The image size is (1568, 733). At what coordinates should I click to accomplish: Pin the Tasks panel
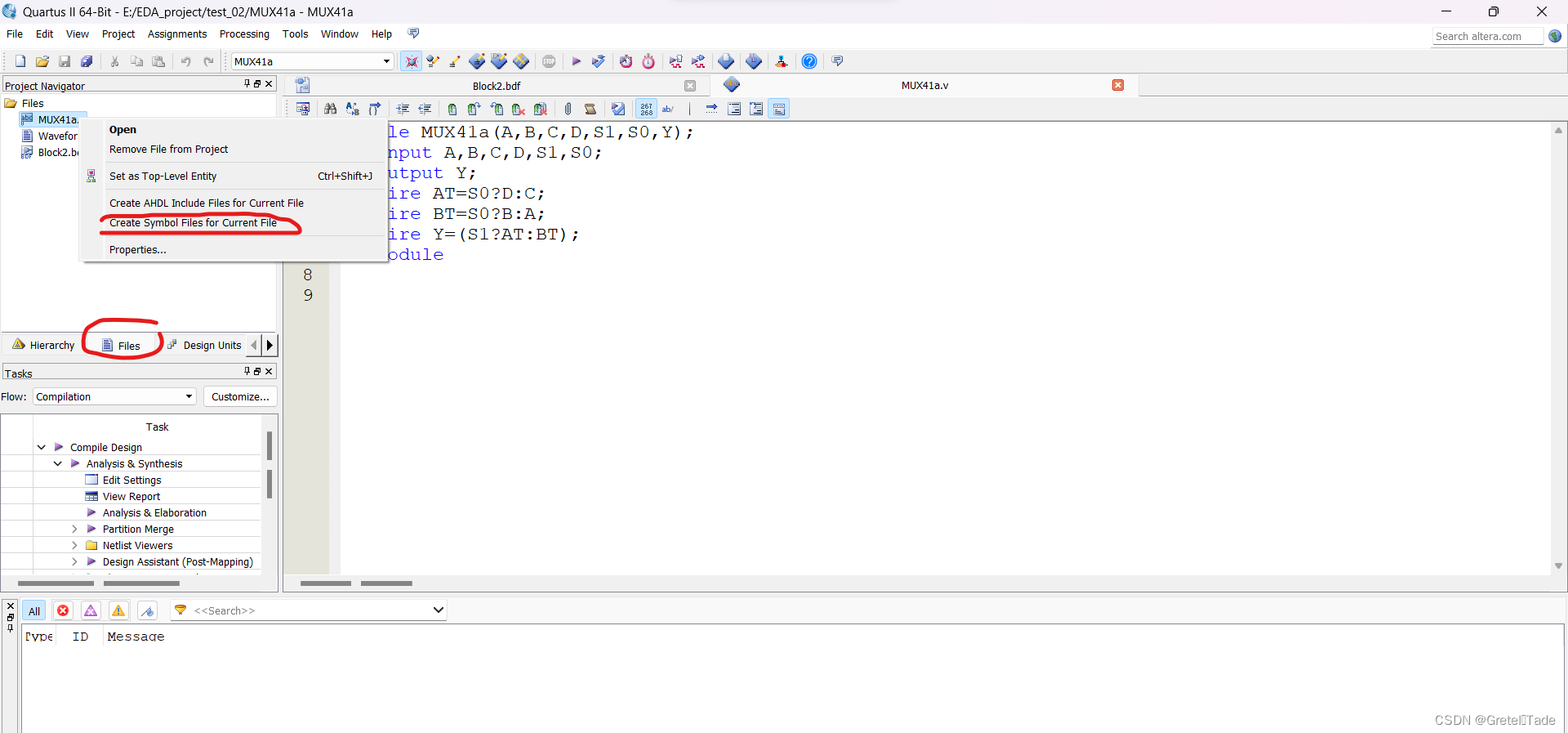[247, 371]
